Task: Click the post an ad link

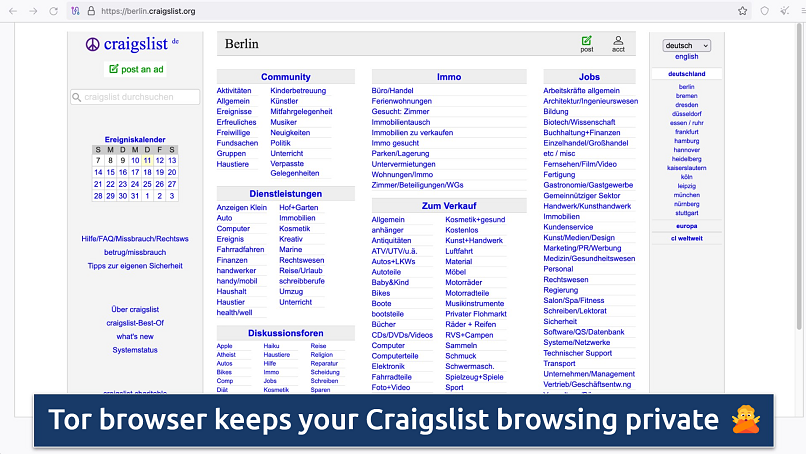Action: pos(142,69)
